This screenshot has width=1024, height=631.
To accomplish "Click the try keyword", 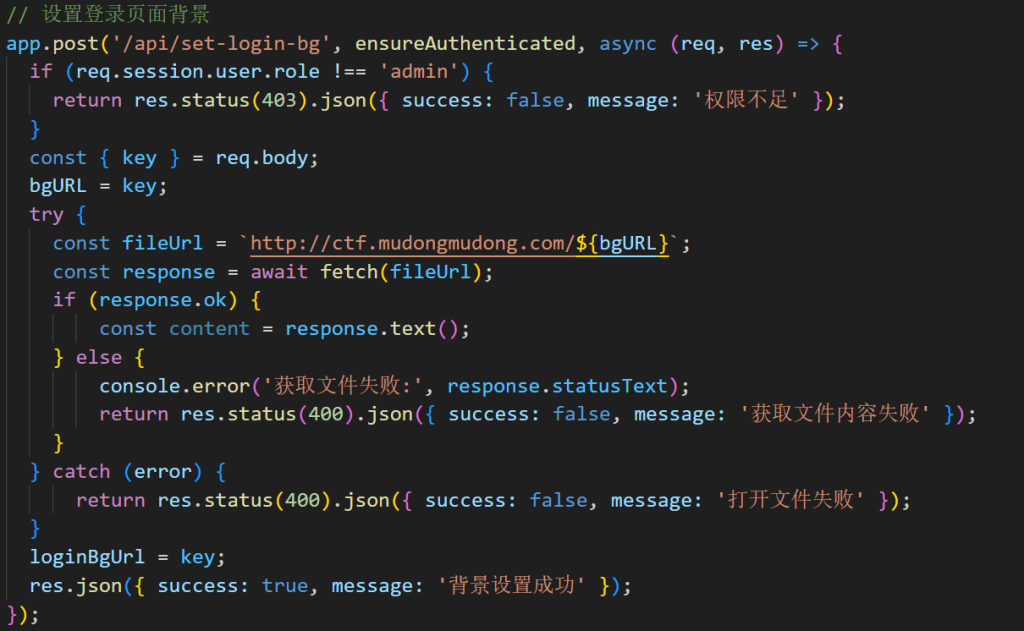I will coord(46,215).
